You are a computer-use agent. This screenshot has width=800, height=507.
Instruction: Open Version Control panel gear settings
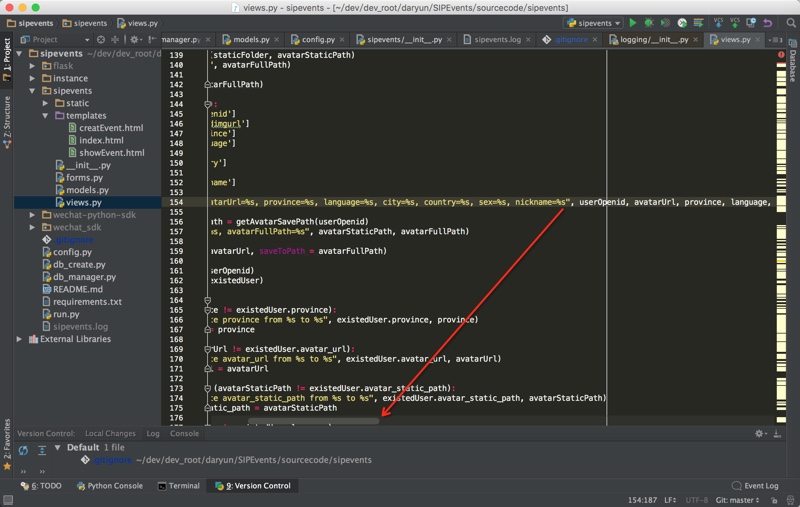pos(759,434)
